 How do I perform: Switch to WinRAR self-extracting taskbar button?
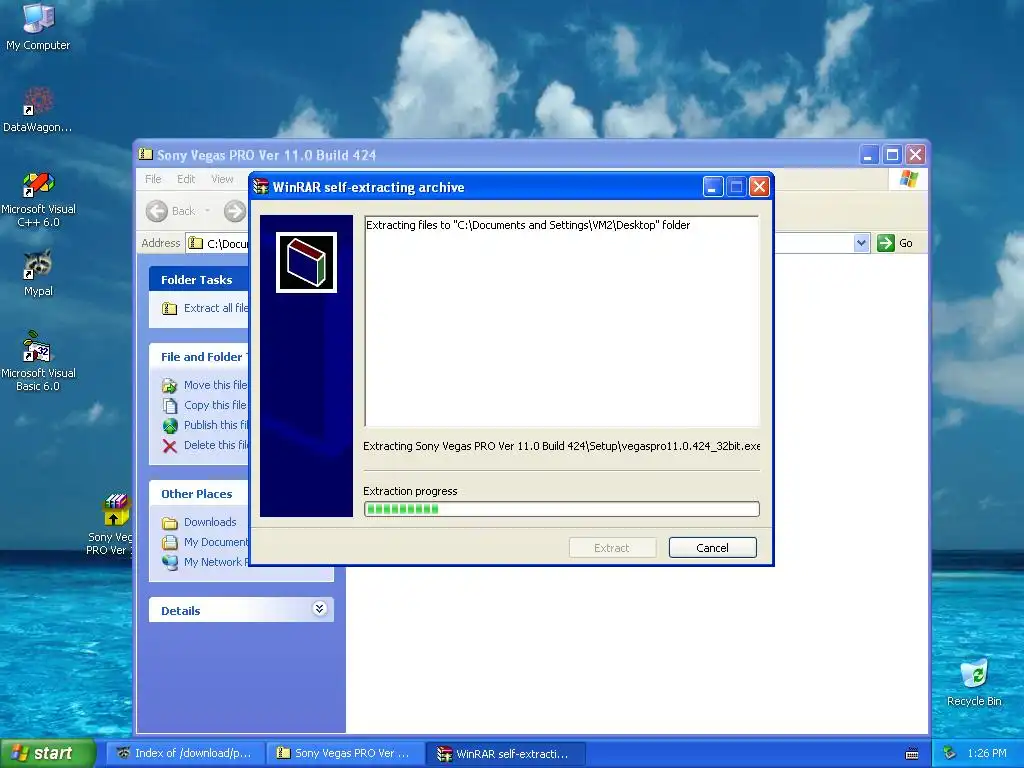pyautogui.click(x=505, y=754)
